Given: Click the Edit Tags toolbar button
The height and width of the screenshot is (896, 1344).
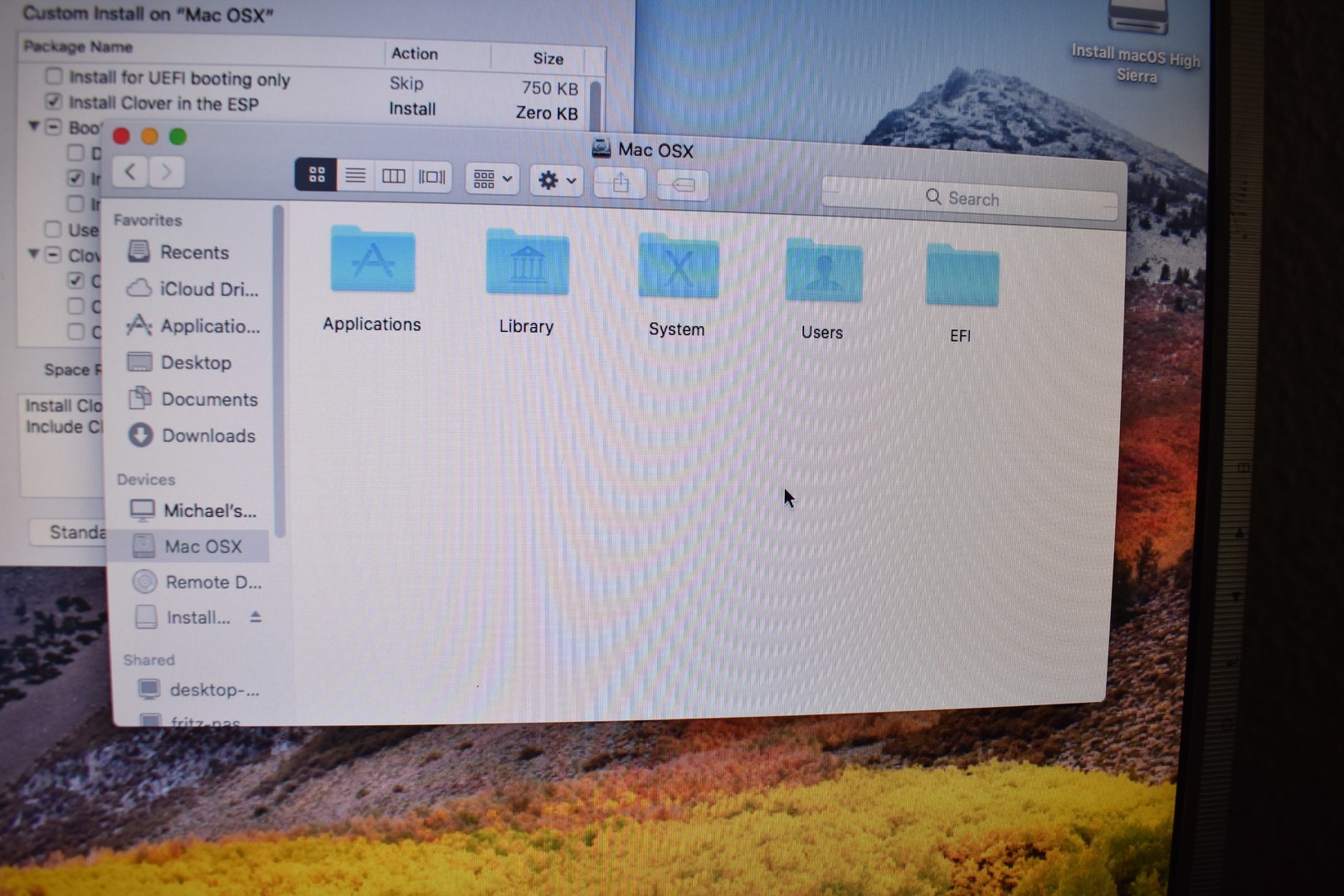Looking at the screenshot, I should pyautogui.click(x=683, y=184).
